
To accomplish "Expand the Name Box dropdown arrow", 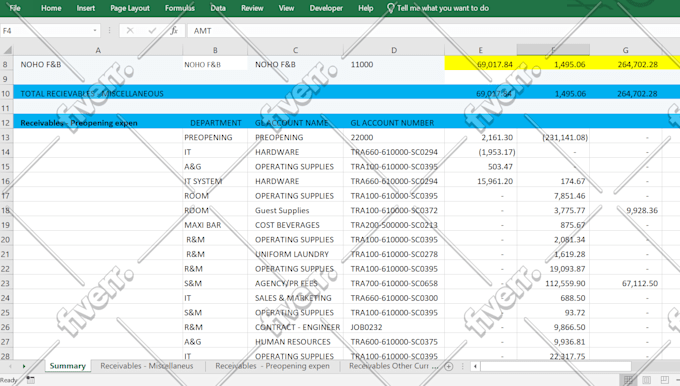I will 95,31.
